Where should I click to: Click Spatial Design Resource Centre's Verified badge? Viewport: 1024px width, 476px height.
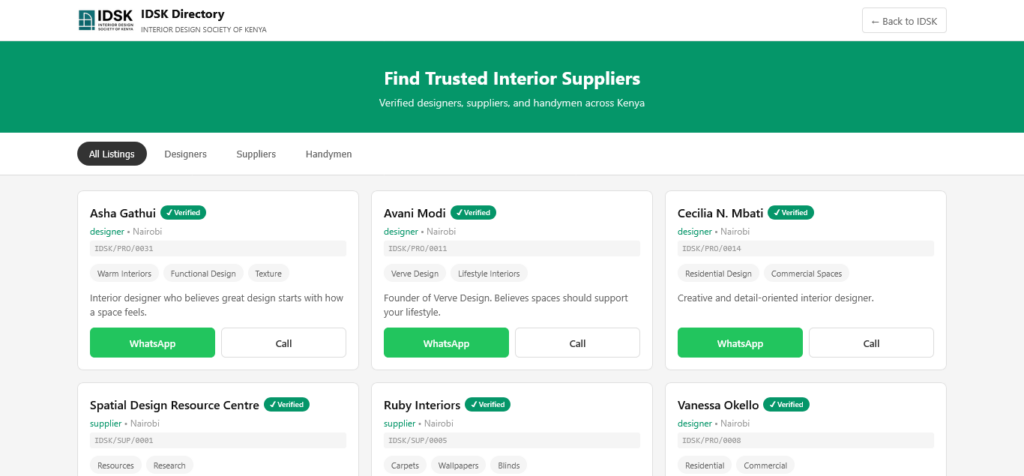(287, 404)
